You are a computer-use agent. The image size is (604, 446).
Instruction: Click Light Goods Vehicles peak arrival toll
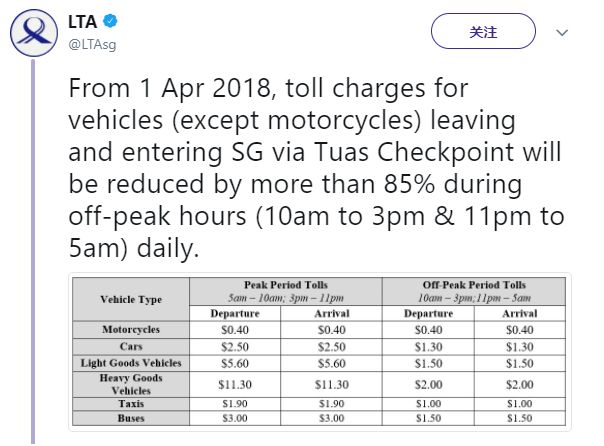331,363
